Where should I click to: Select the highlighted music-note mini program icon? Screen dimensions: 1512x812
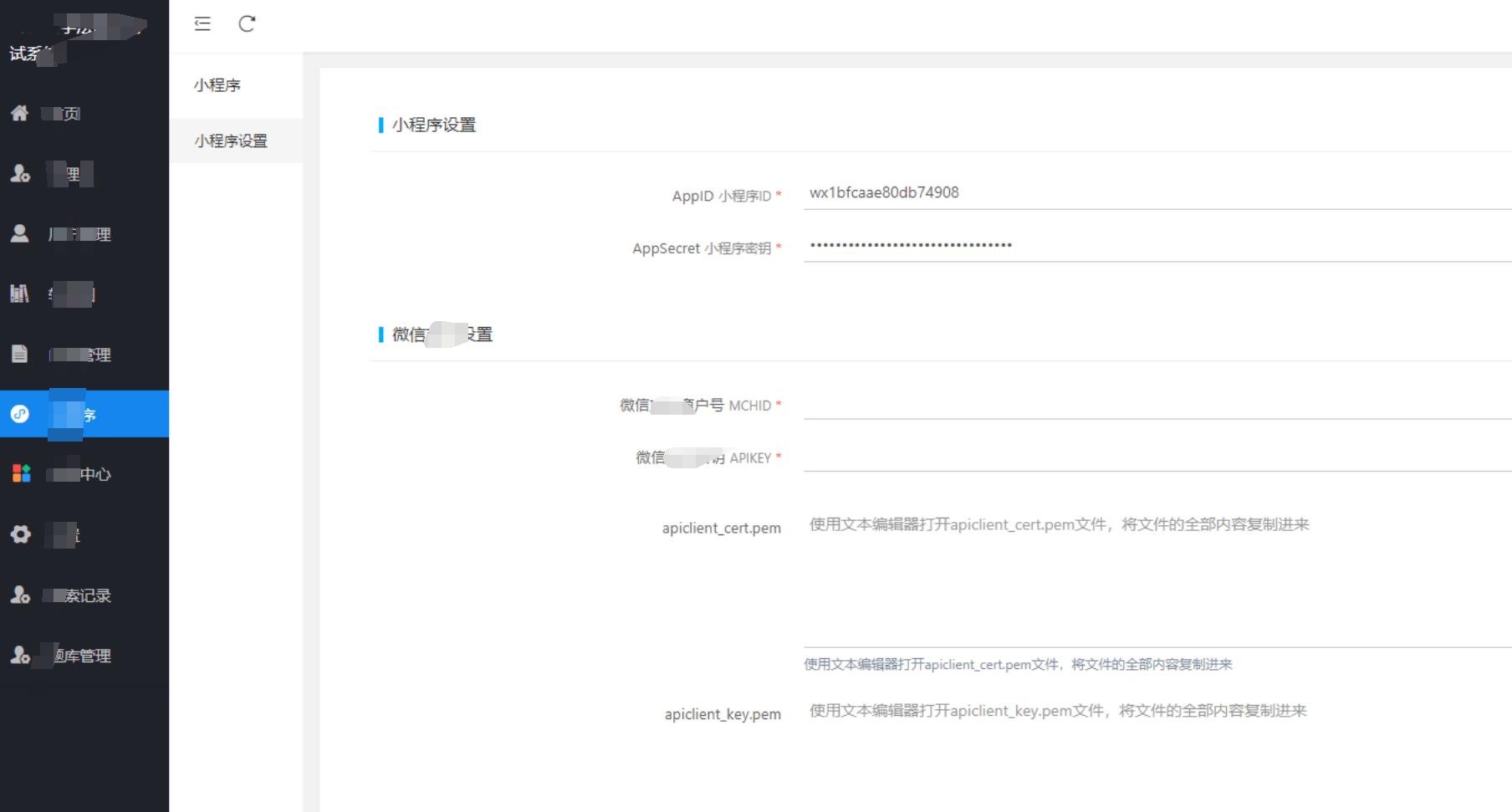click(20, 414)
